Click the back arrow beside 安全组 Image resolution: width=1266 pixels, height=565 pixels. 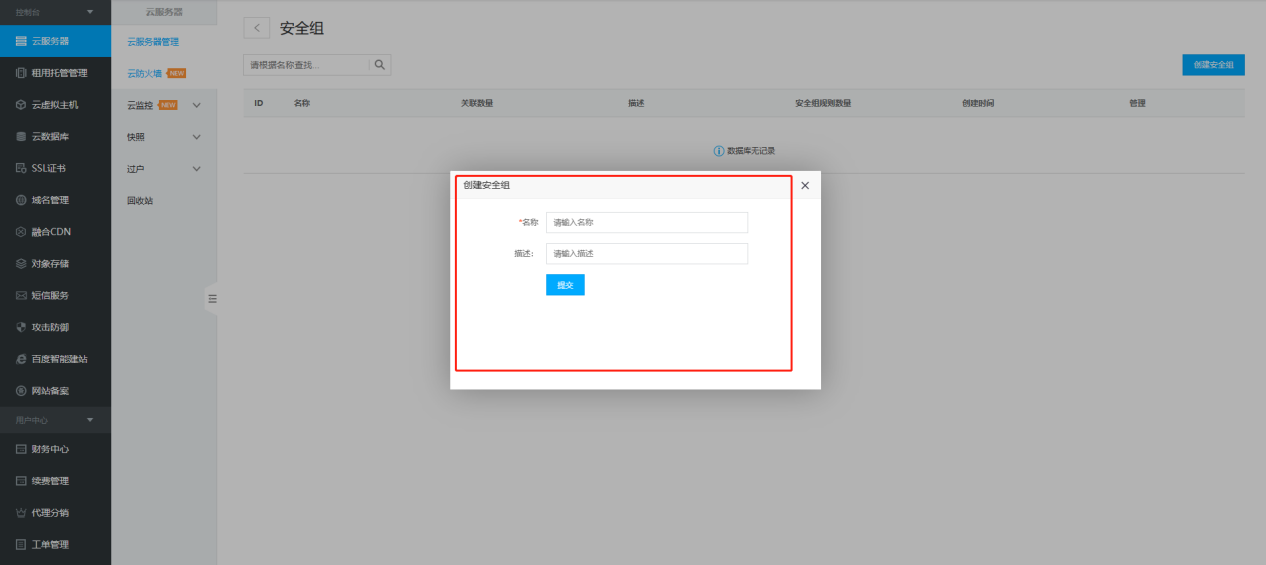click(257, 28)
